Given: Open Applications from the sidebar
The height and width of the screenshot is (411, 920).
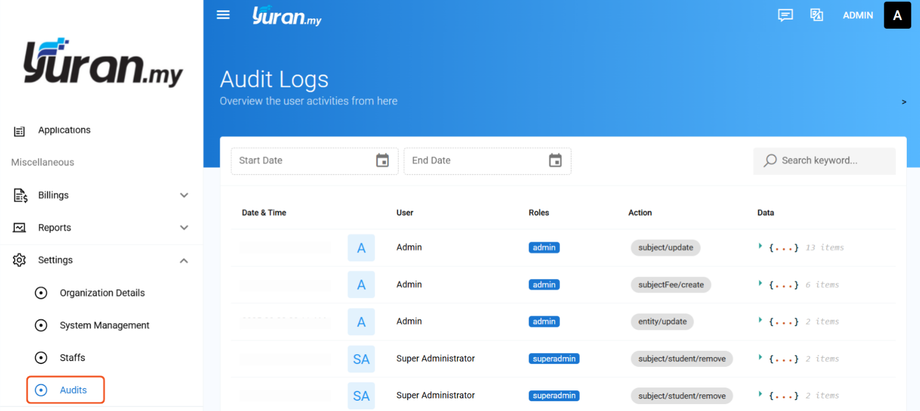Looking at the screenshot, I should click(x=64, y=130).
